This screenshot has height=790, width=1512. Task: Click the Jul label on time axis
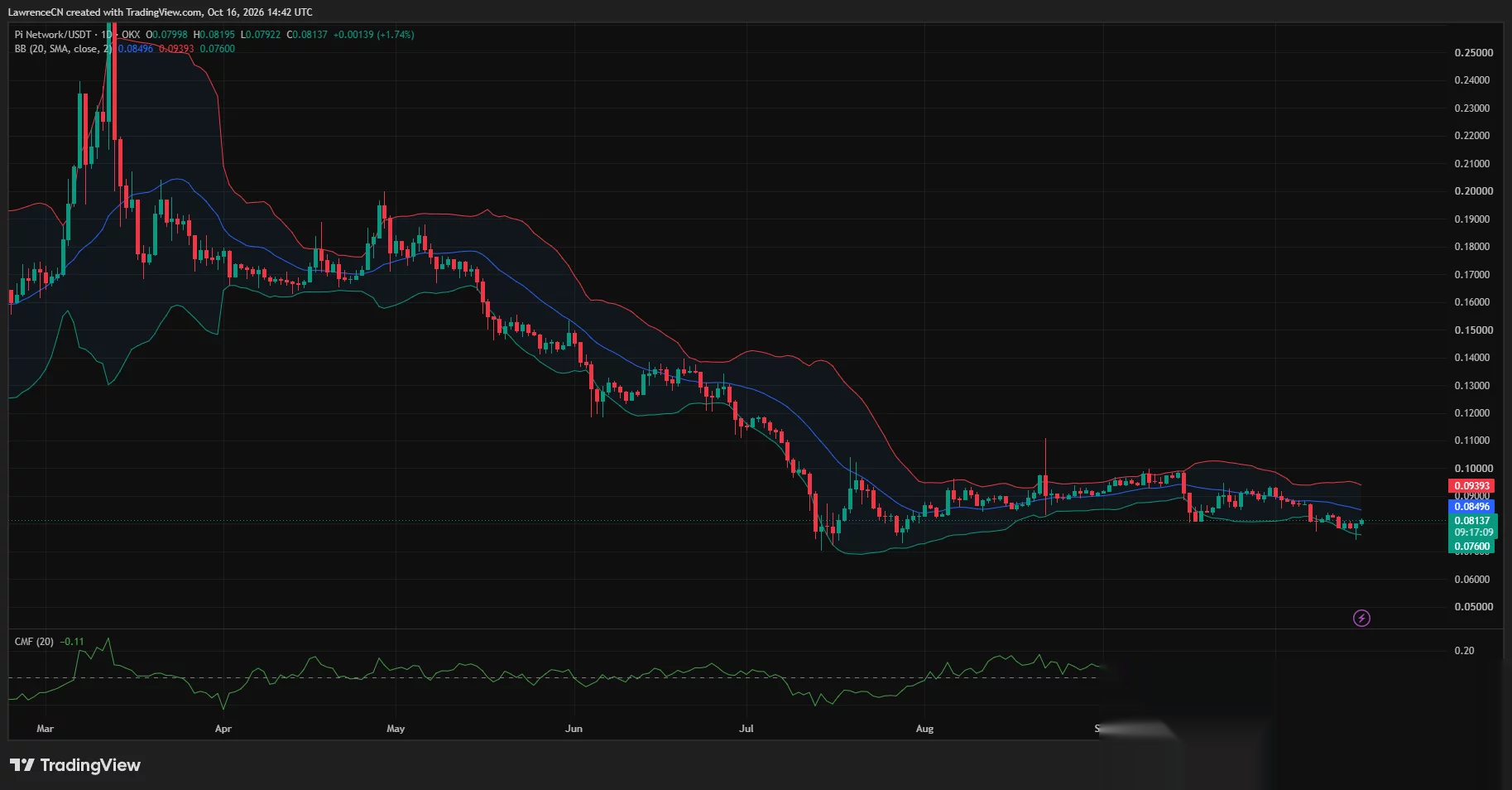[x=746, y=729]
